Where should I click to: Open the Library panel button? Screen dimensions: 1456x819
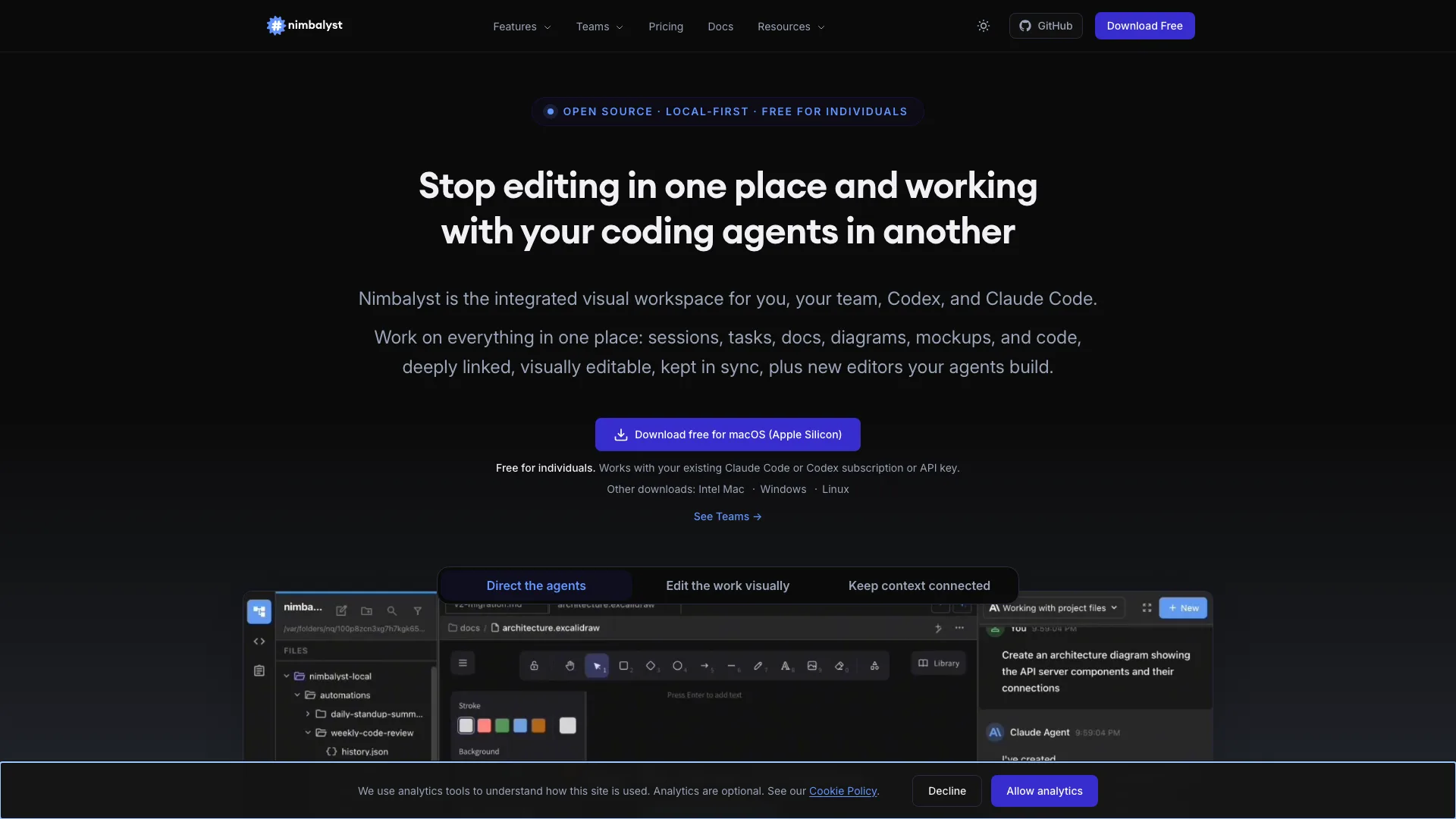(x=939, y=664)
